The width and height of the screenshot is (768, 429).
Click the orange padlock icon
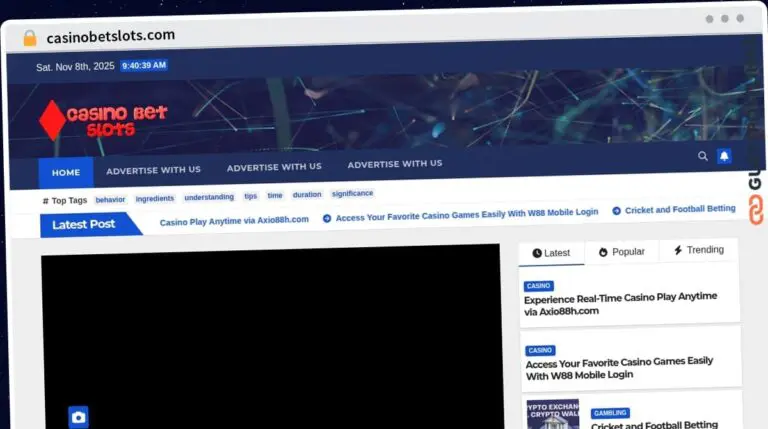pyautogui.click(x=30, y=38)
